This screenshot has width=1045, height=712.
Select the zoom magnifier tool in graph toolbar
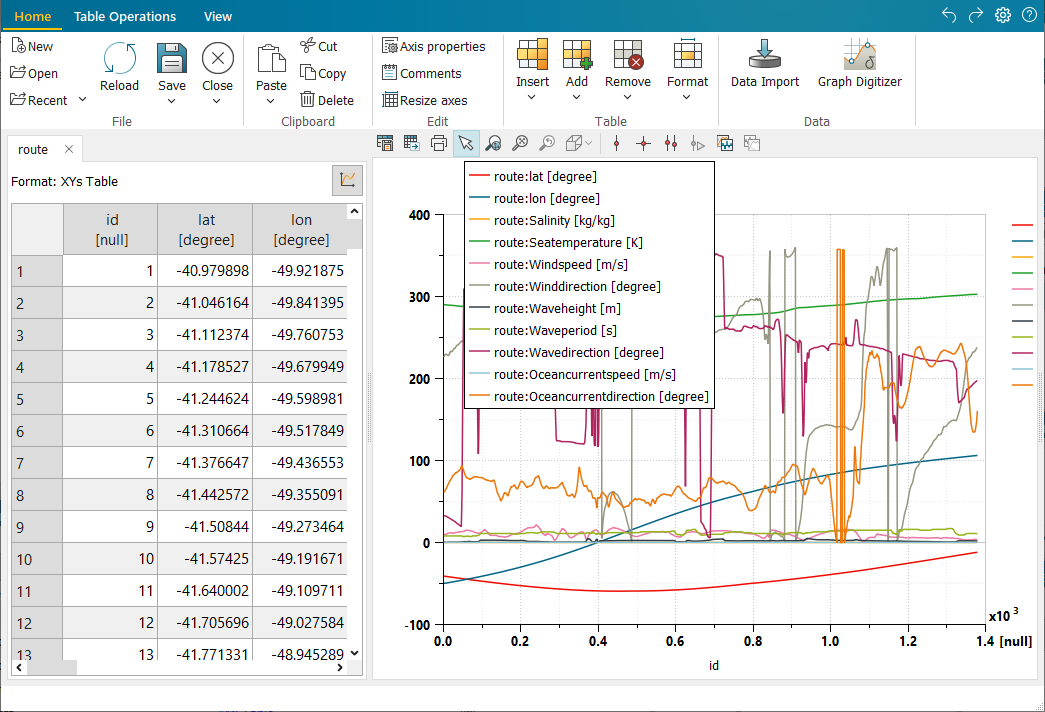pyautogui.click(x=493, y=143)
